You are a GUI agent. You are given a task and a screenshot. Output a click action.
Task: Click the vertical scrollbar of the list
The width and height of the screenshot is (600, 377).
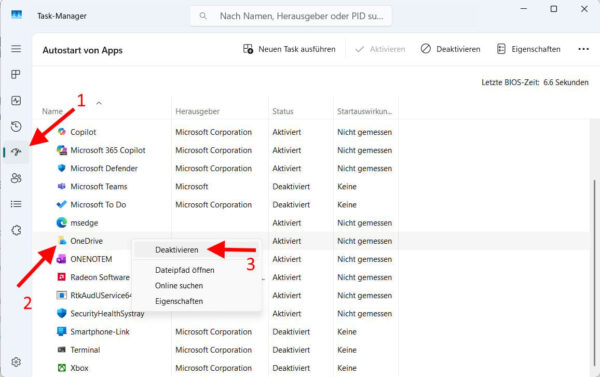[x=595, y=272]
